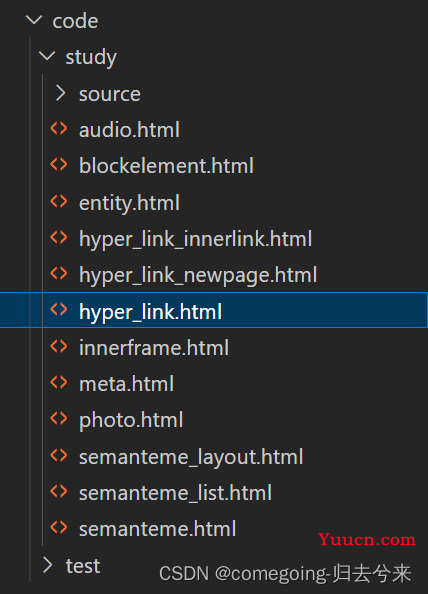Click the HTML icon next to meta.html

click(x=59, y=383)
